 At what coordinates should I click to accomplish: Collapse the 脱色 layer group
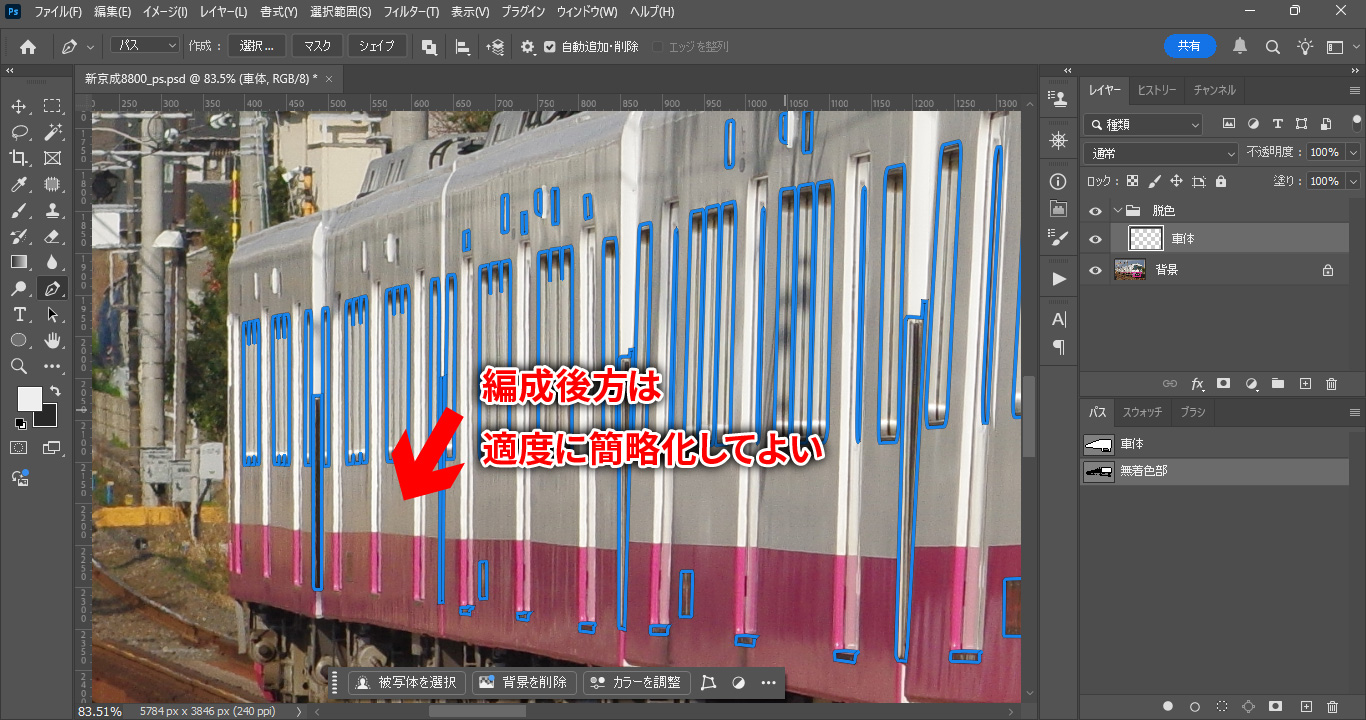click(1117, 211)
